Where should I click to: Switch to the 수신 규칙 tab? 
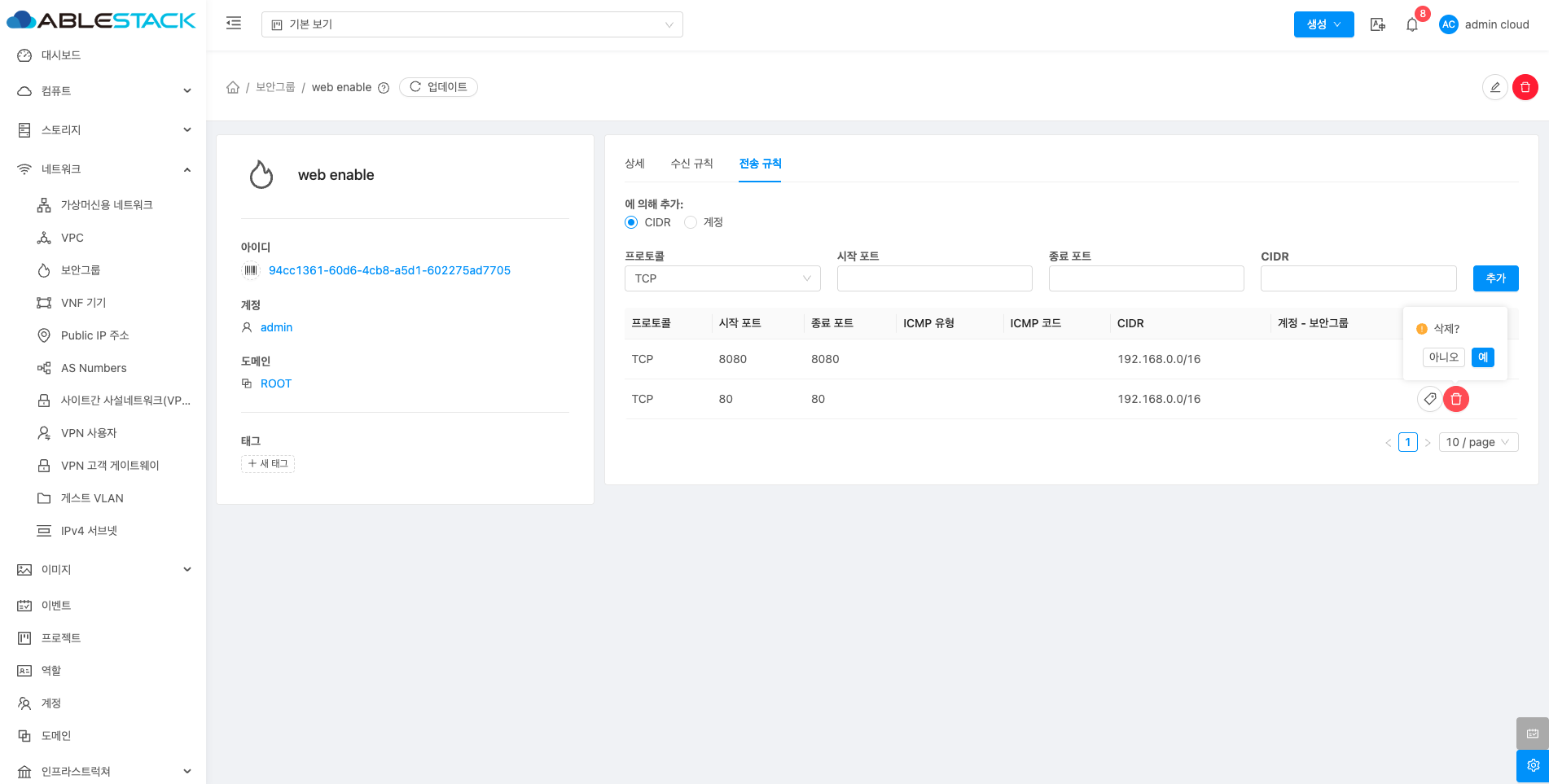[x=691, y=164]
